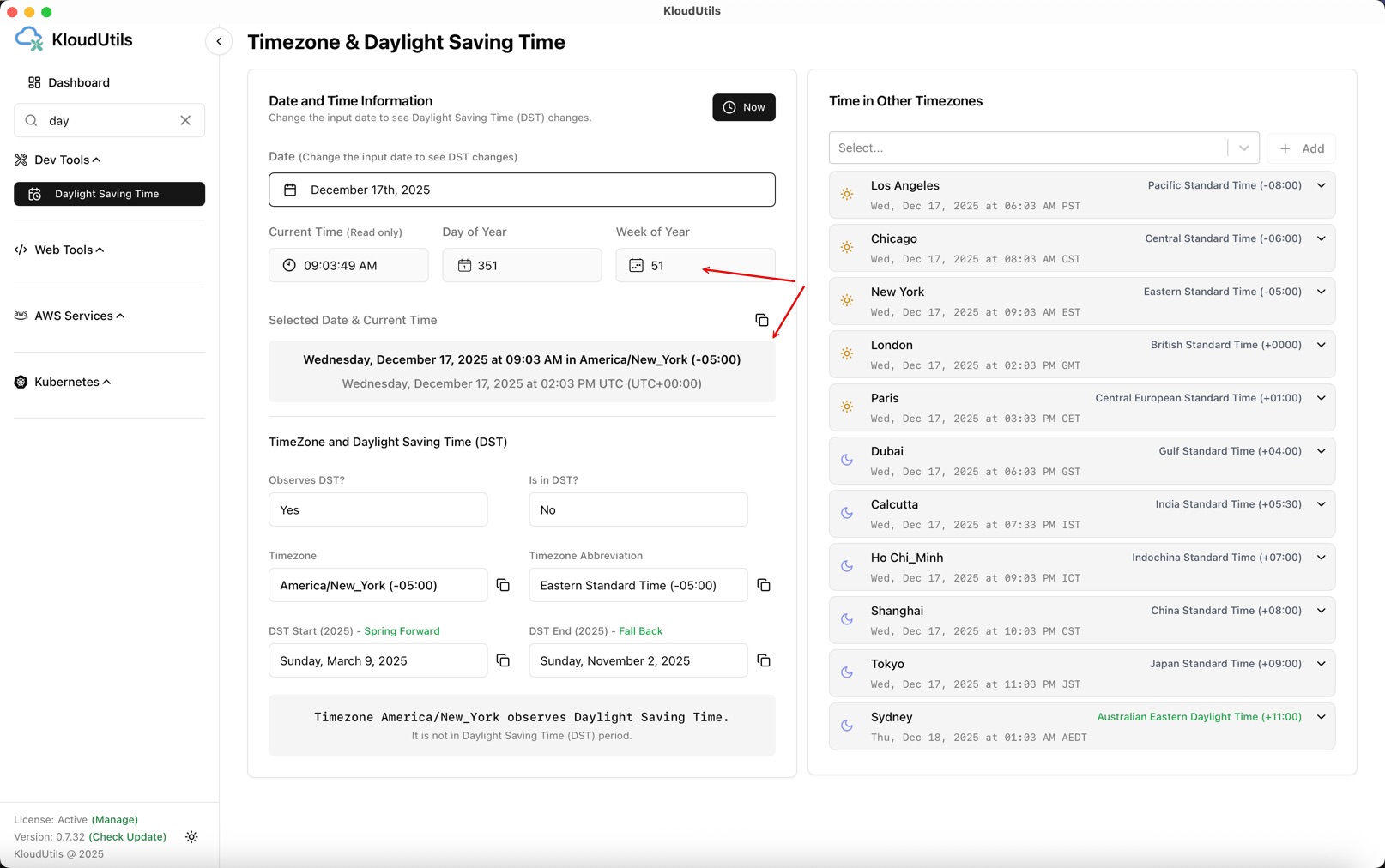This screenshot has width=1385, height=868.
Task: Open the date picker showing December 17th, 2025
Action: [x=522, y=190]
